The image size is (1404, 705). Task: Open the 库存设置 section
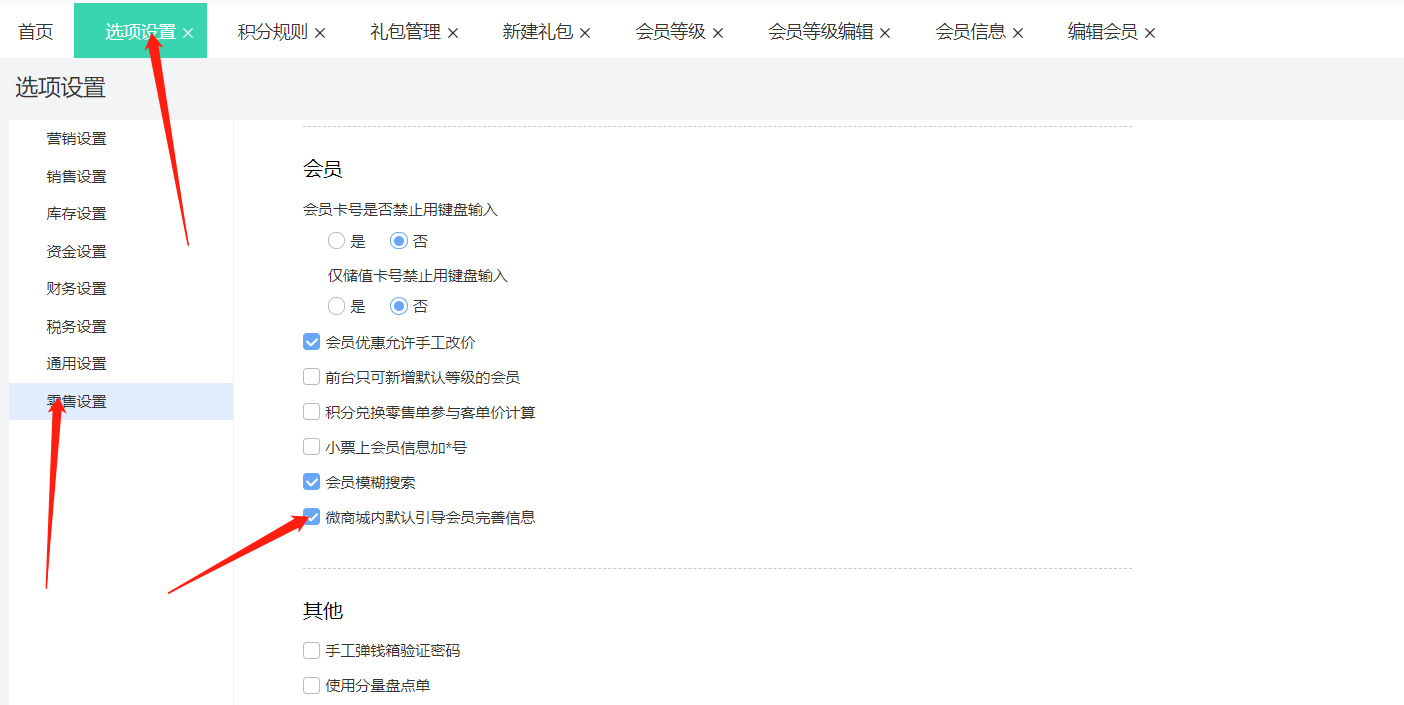(77, 212)
